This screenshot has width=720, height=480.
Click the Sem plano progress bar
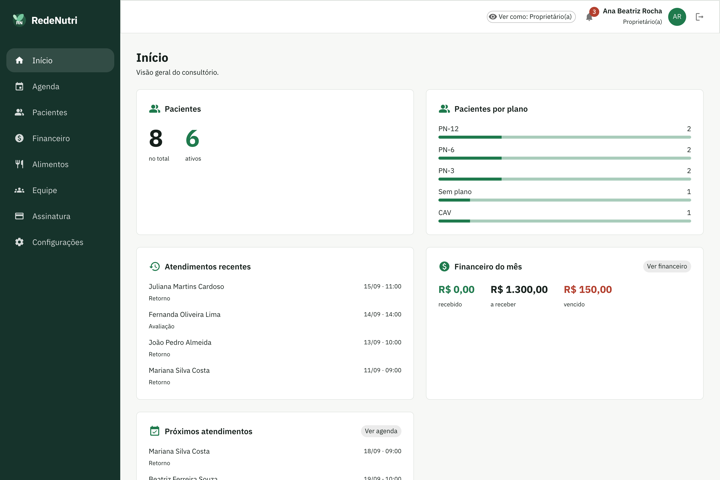pos(564,200)
